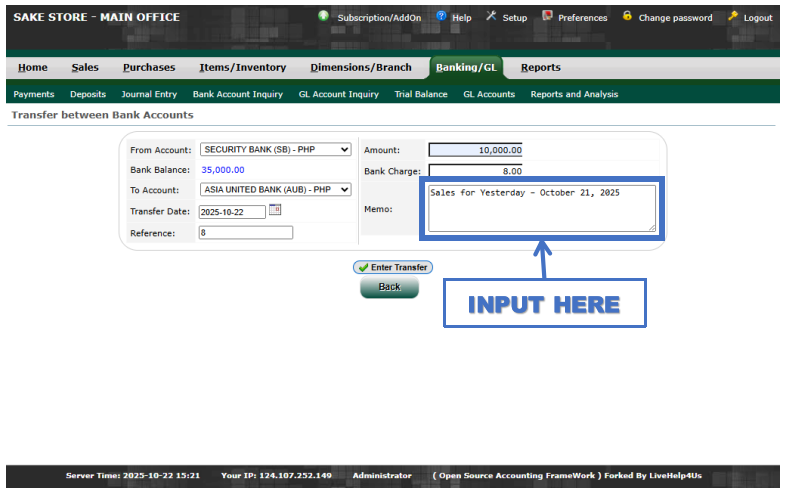Click the Help question mark icon
The width and height of the screenshot is (788, 495).
point(441,16)
